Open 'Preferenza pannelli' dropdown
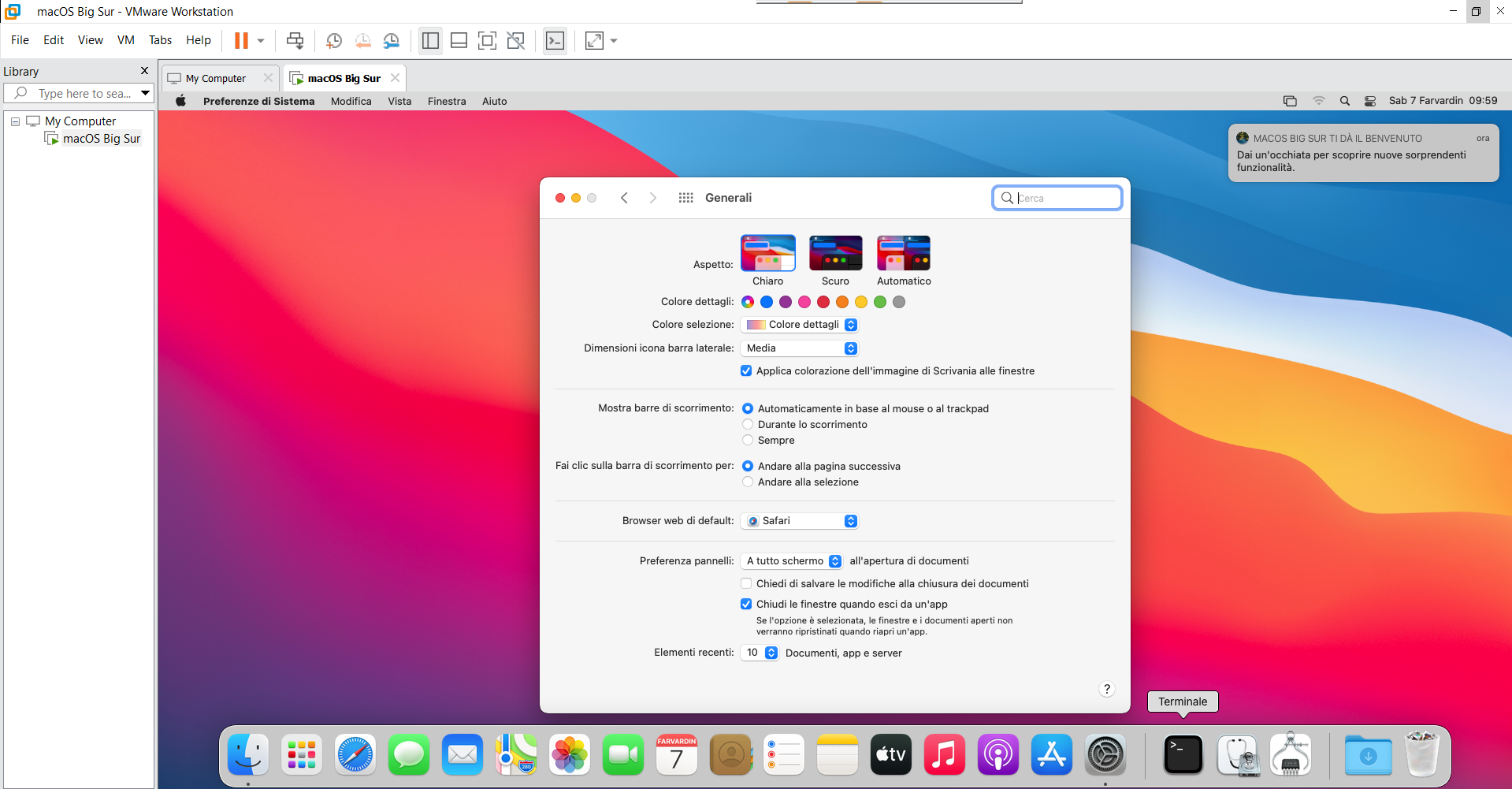This screenshot has height=789, width=1512. click(x=792, y=561)
